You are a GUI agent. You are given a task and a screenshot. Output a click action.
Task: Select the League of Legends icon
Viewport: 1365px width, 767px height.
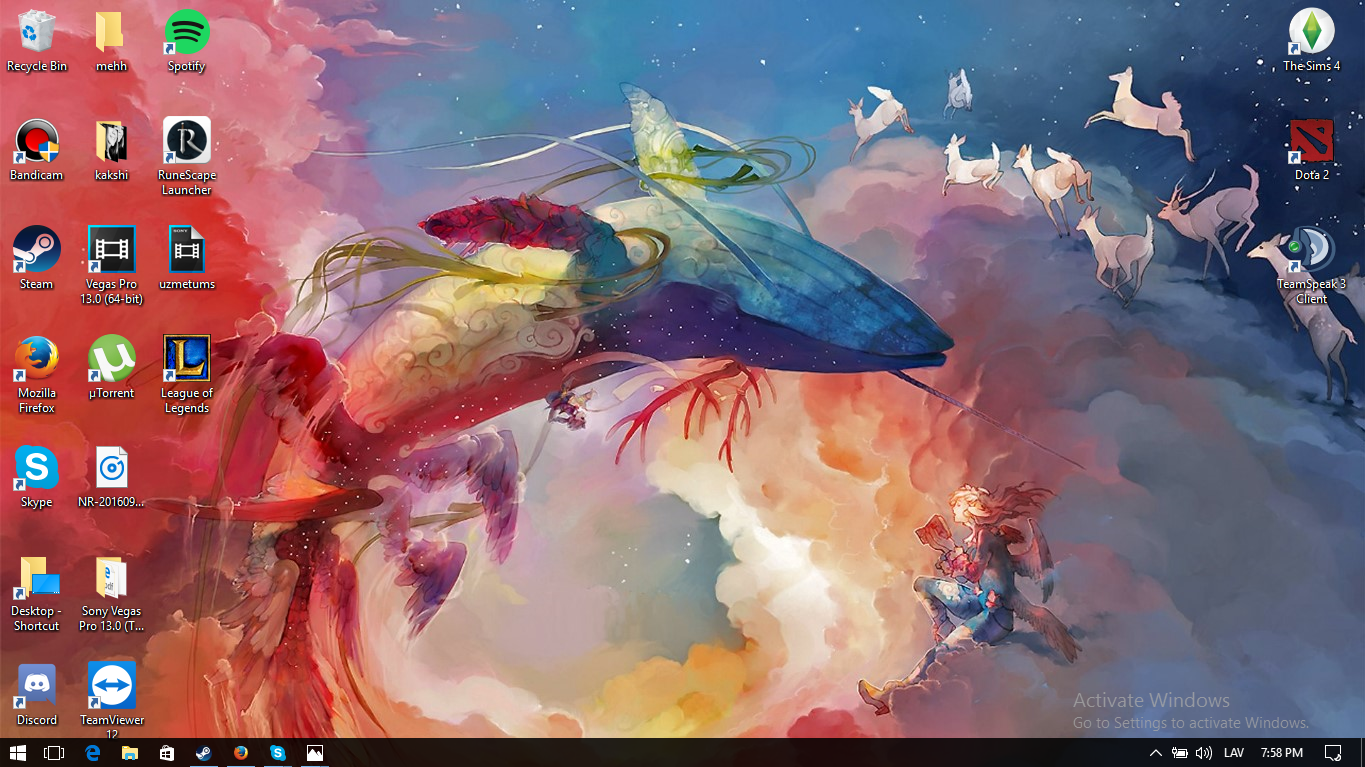coord(186,374)
